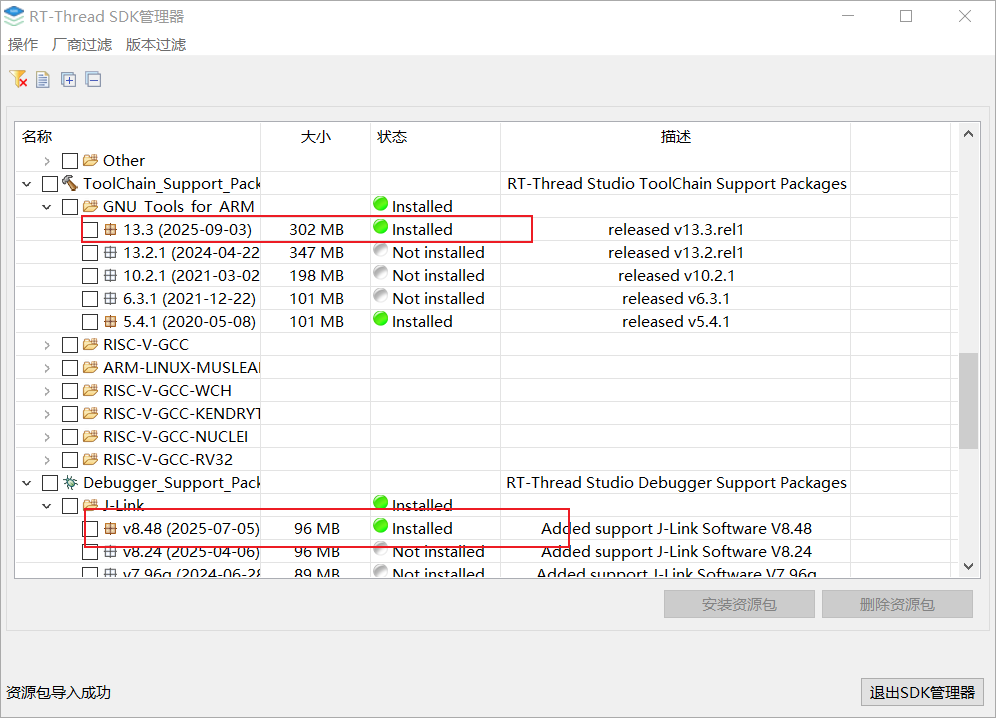996x718 pixels.
Task: Click the expand all toolbar icon
Action: point(68,79)
